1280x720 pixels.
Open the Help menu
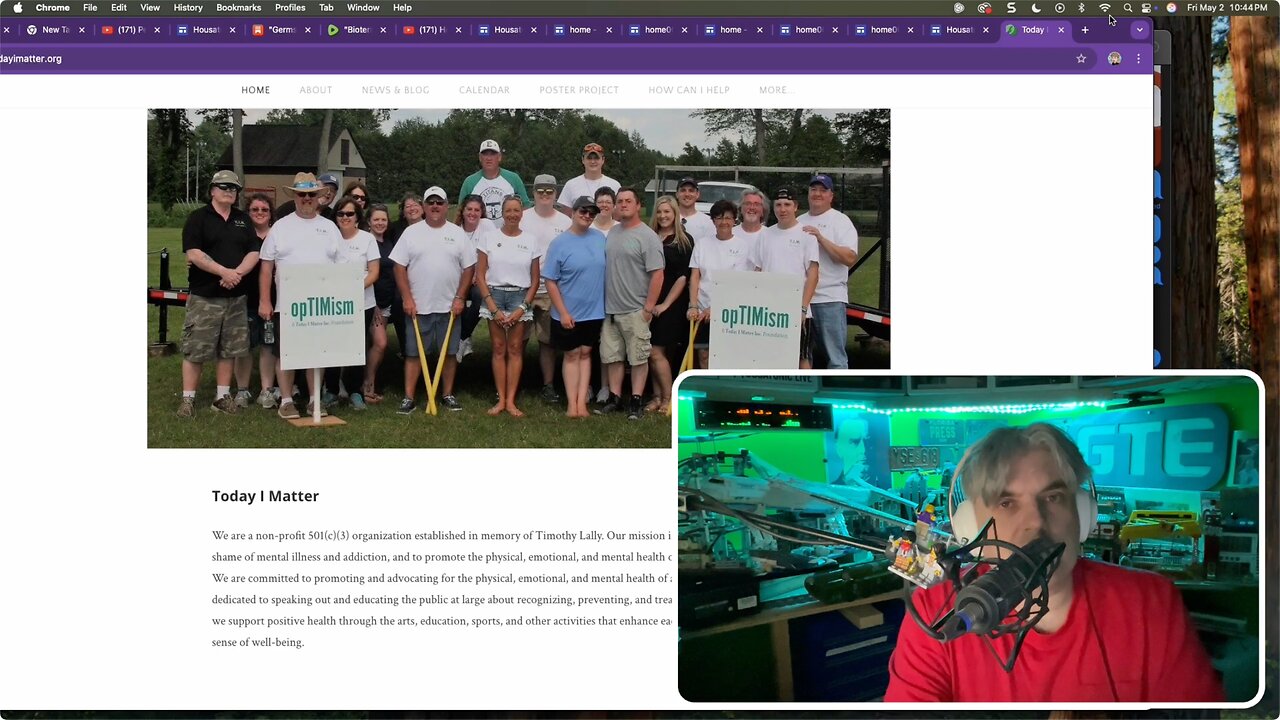[x=402, y=7]
